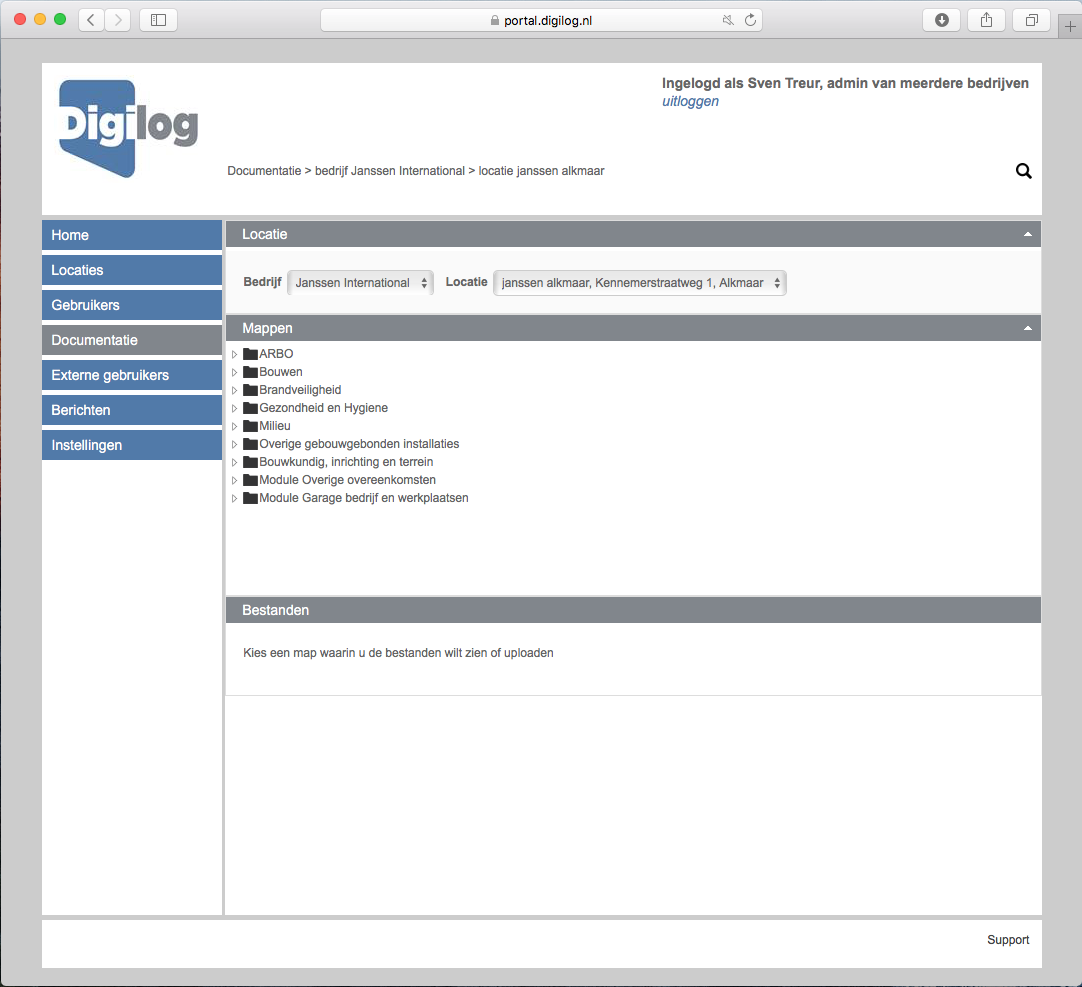Open the Locatie dropdown for janssen alkmaar
Screen dimensions: 1082x987
(x=639, y=282)
